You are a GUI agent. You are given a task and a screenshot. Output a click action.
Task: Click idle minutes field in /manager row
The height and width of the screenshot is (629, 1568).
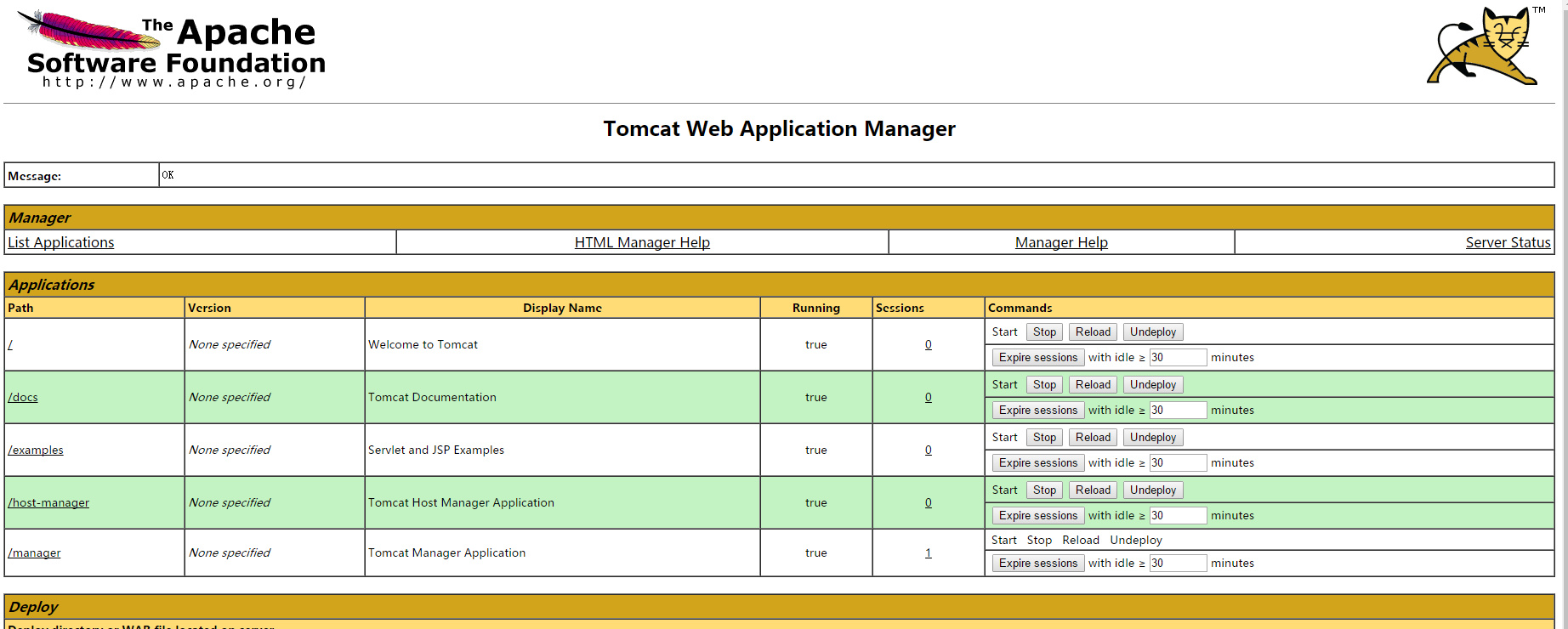pos(1178,564)
